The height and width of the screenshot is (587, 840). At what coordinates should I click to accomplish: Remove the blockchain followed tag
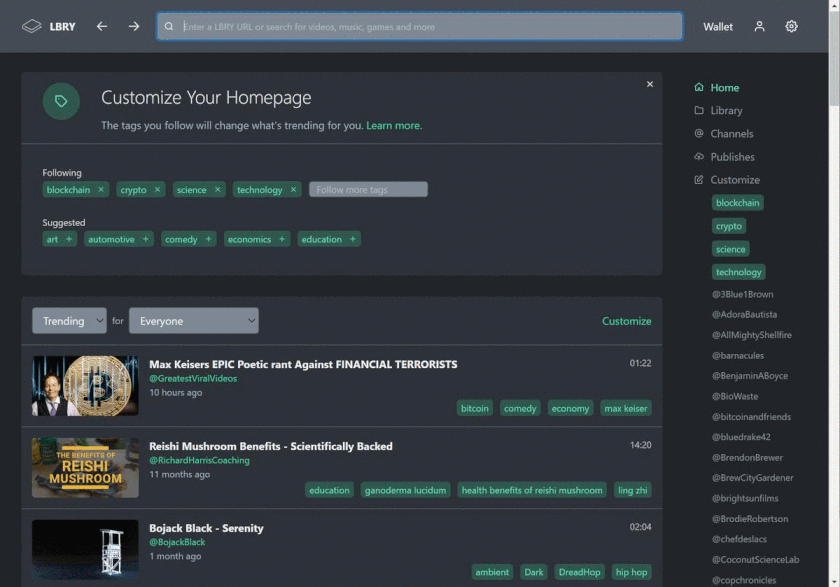point(101,190)
